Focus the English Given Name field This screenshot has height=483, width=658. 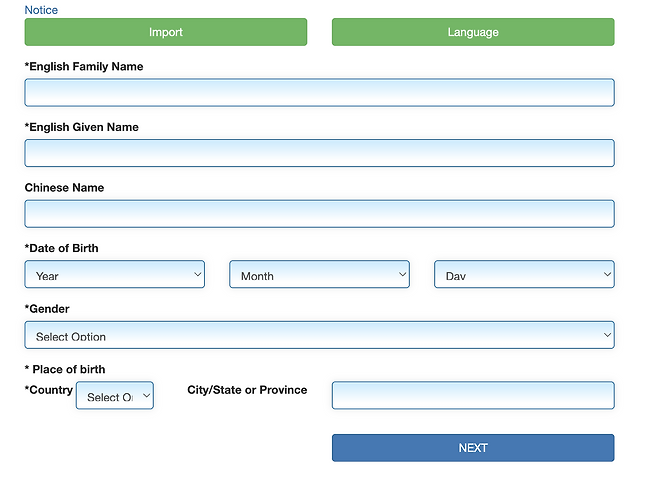point(319,153)
